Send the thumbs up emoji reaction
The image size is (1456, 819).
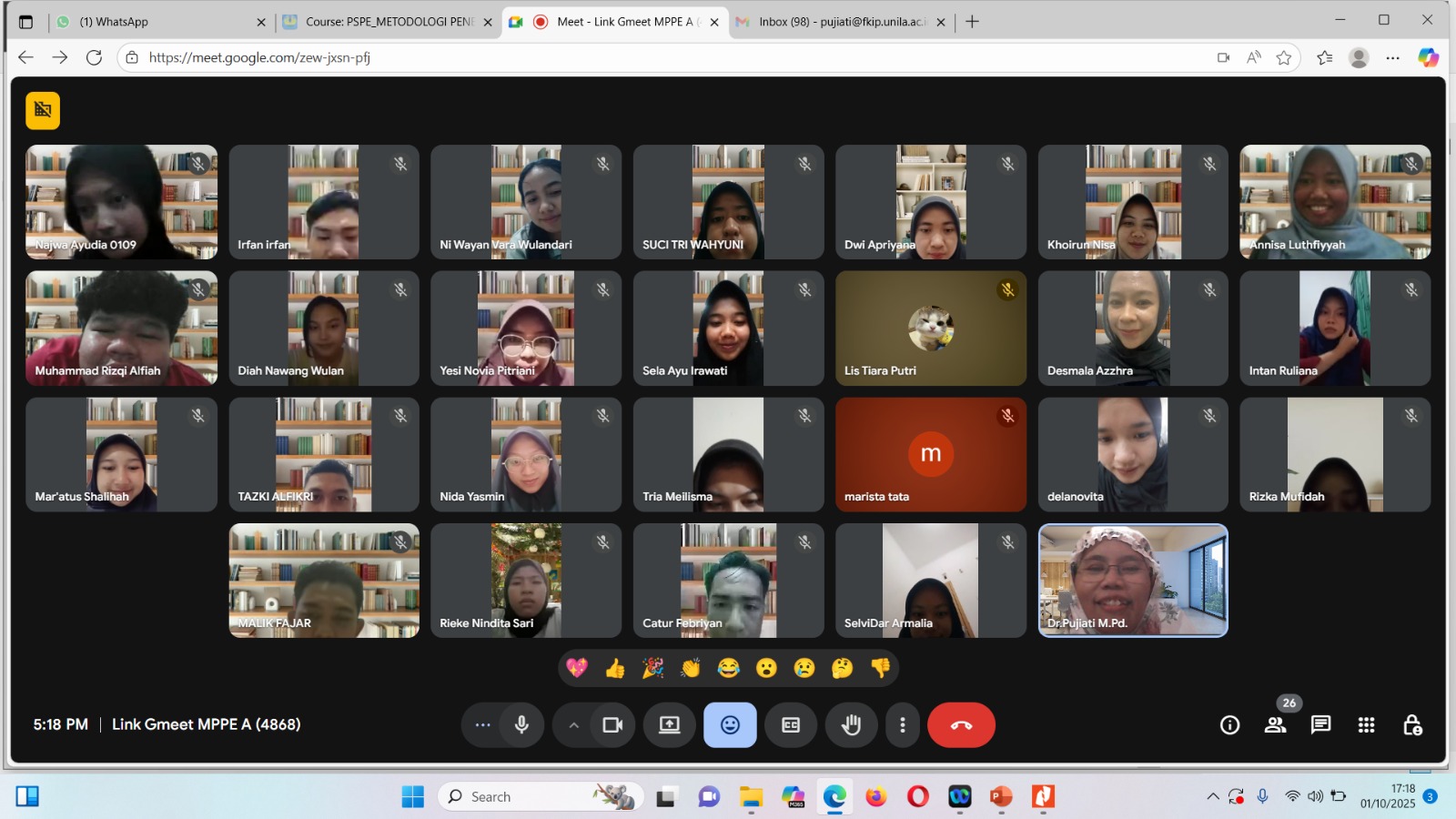click(615, 669)
